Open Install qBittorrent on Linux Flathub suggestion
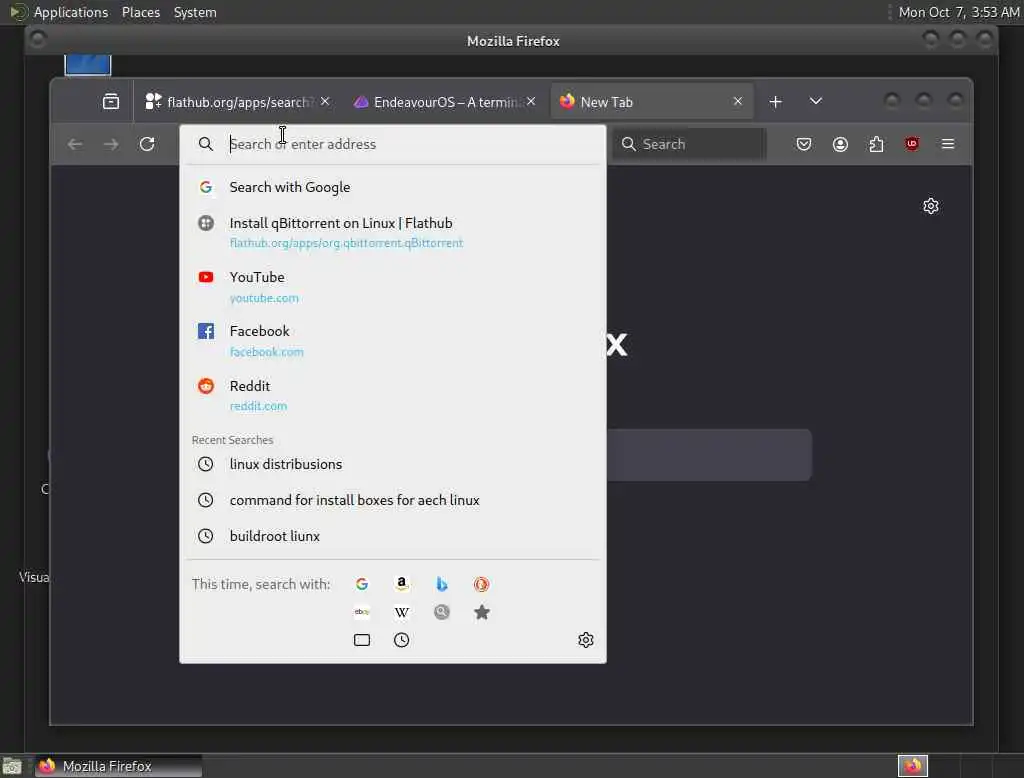 point(392,233)
